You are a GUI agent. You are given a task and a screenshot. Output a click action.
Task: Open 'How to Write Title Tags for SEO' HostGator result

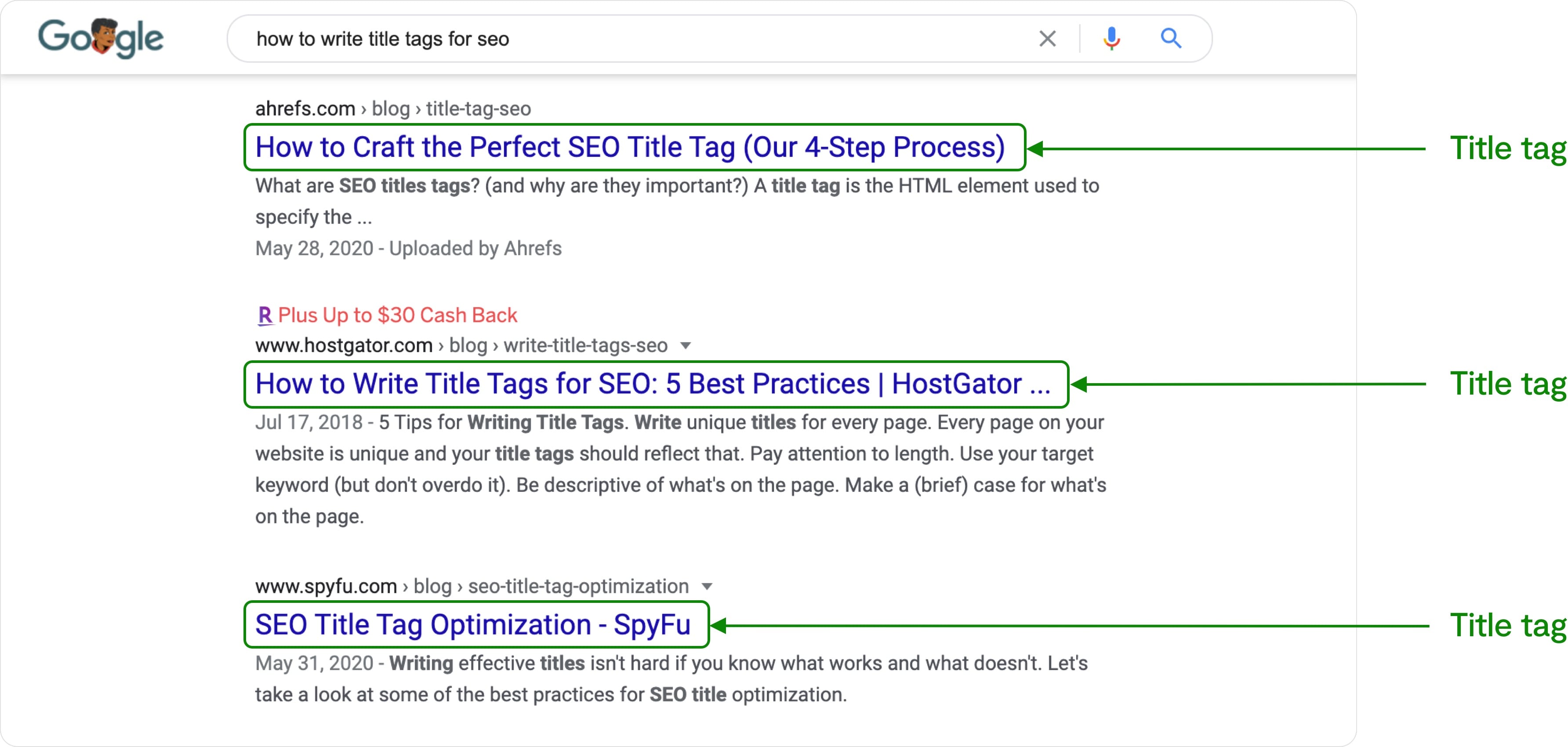pos(653,384)
